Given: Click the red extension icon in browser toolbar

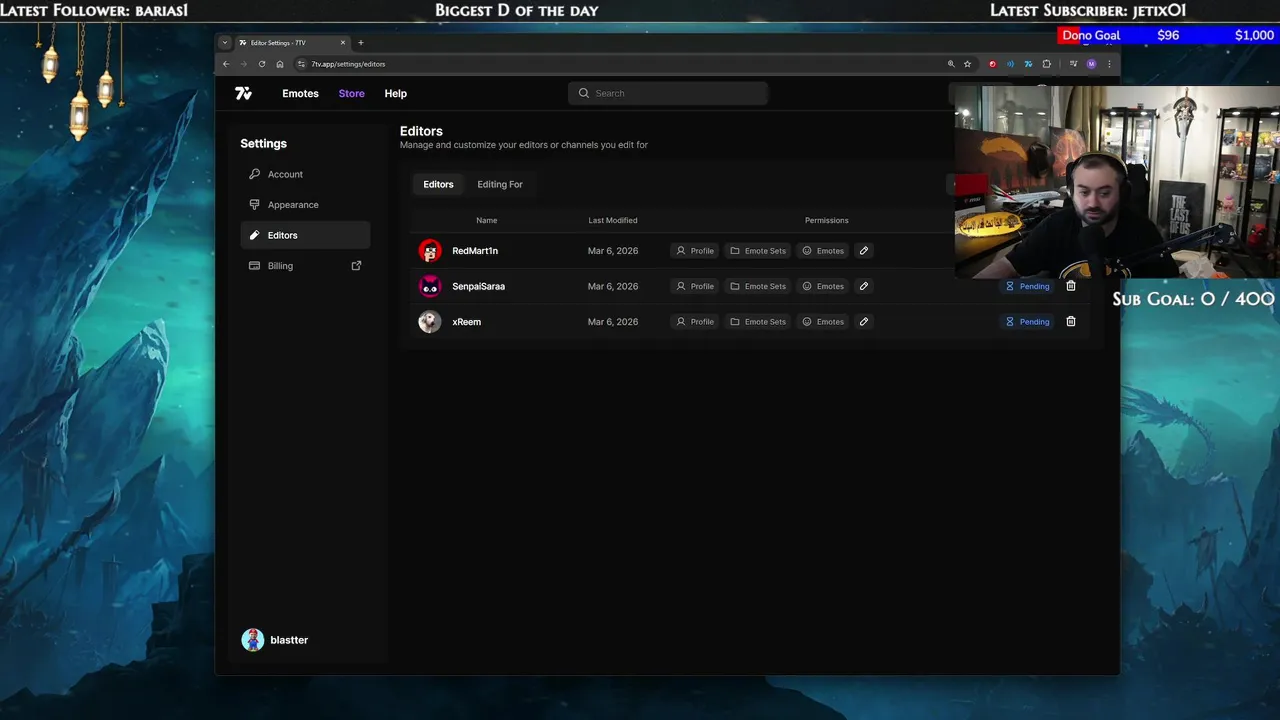Looking at the screenshot, I should pos(992,64).
